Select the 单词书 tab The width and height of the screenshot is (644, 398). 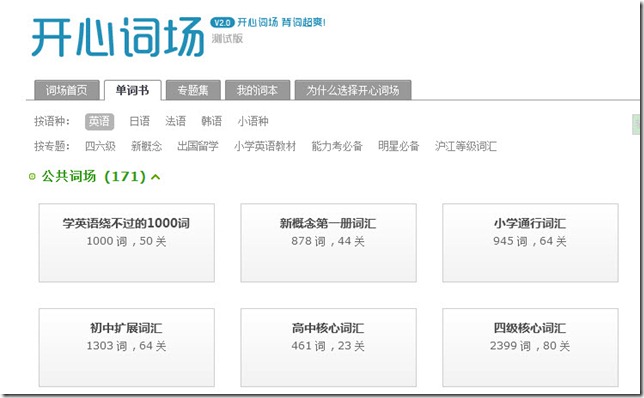132,90
